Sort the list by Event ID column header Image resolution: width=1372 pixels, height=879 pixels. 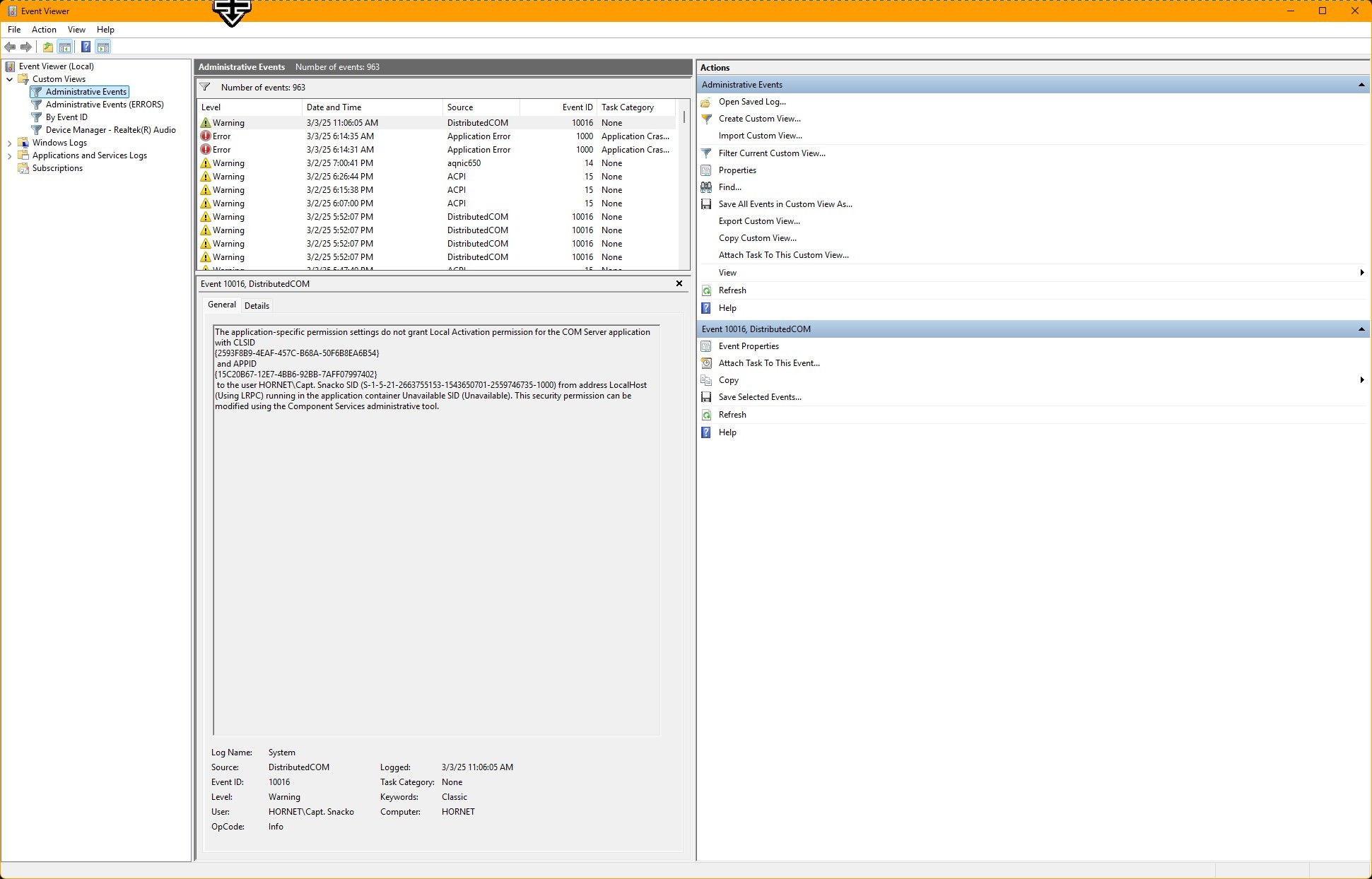tap(559, 107)
